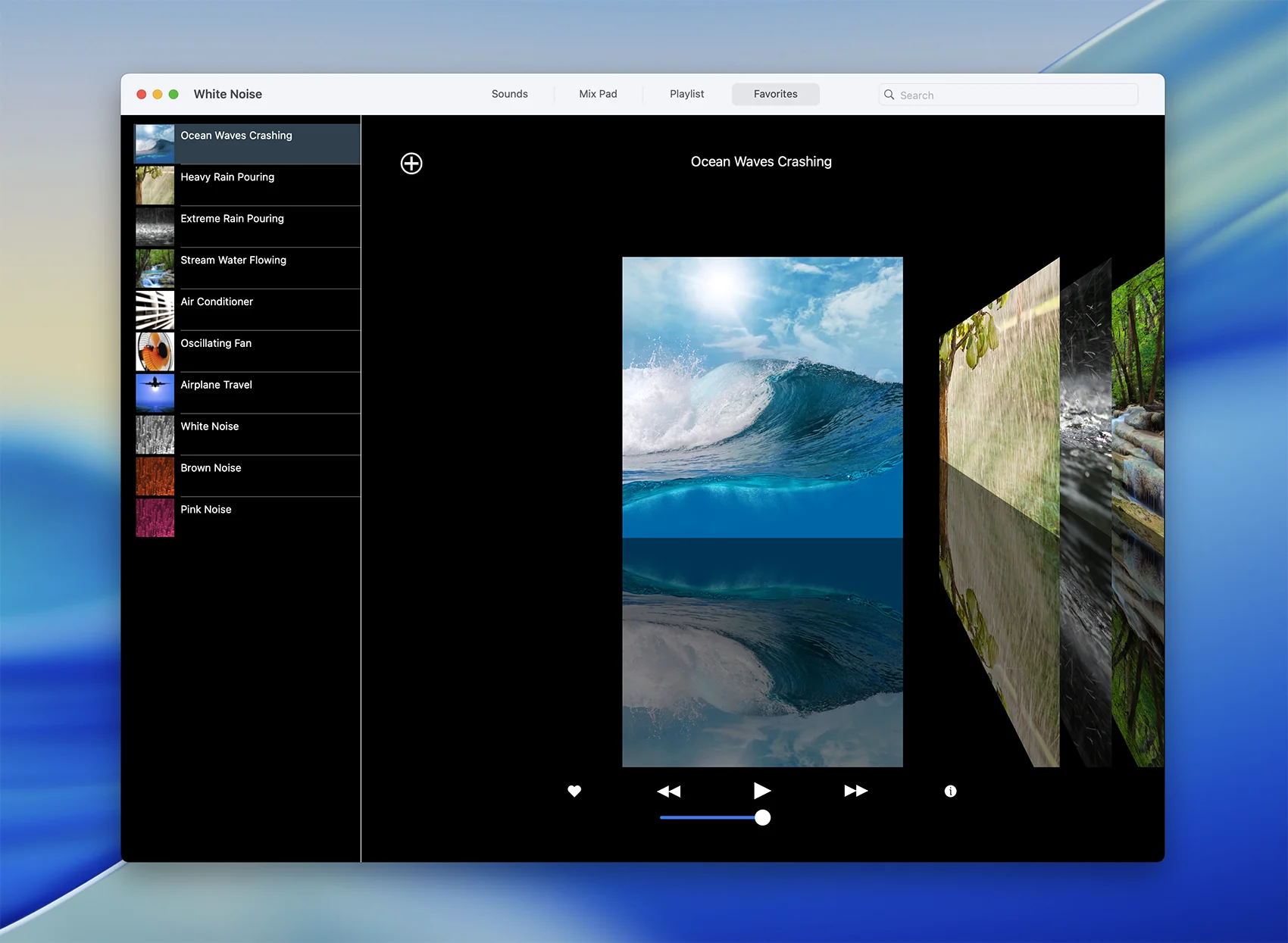The image size is (1288, 943).
Task: Click the Oscillating Fan thumbnail icon
Action: click(x=155, y=351)
